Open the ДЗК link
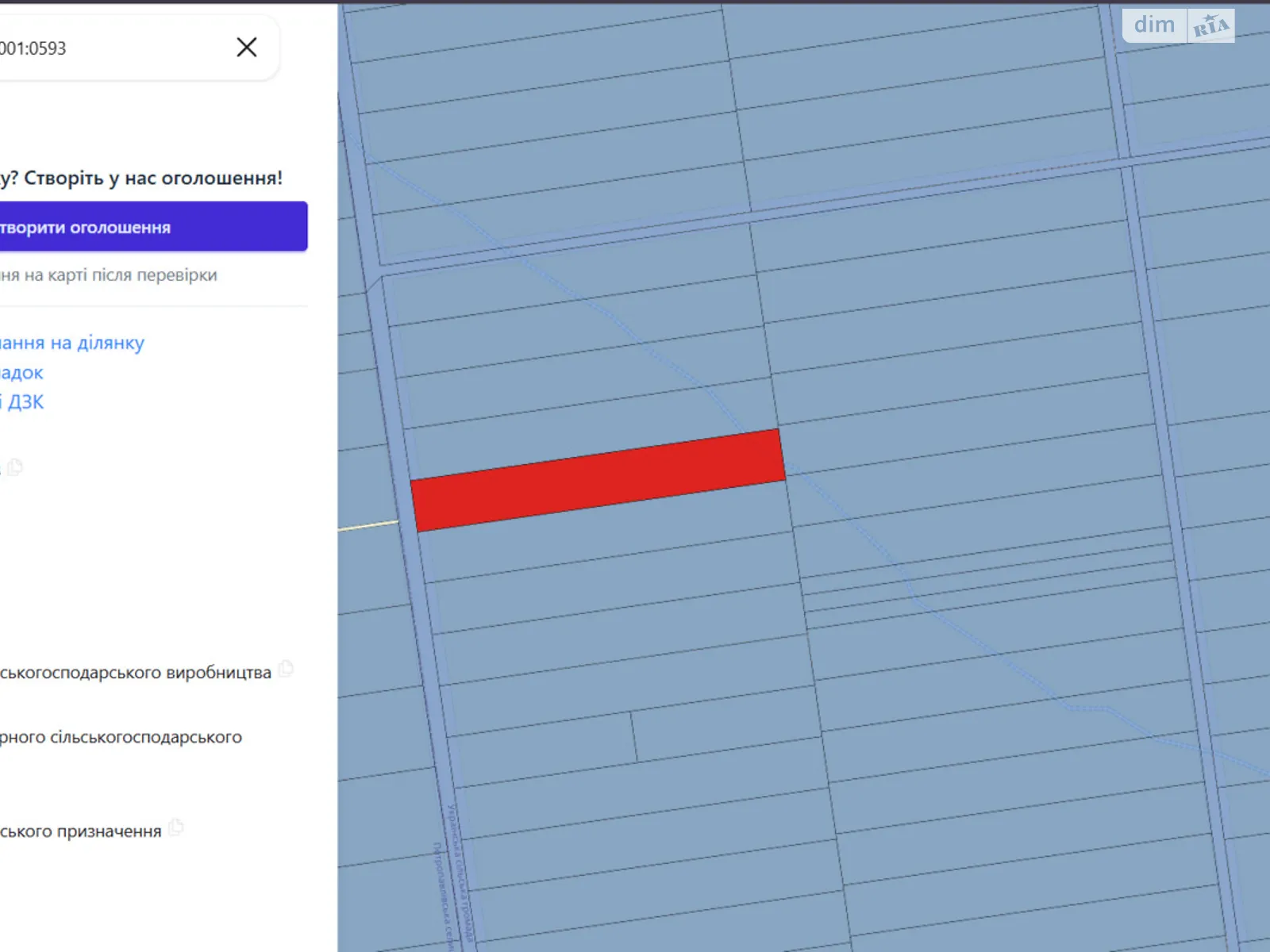Screen dimensions: 1270x952 24,402
